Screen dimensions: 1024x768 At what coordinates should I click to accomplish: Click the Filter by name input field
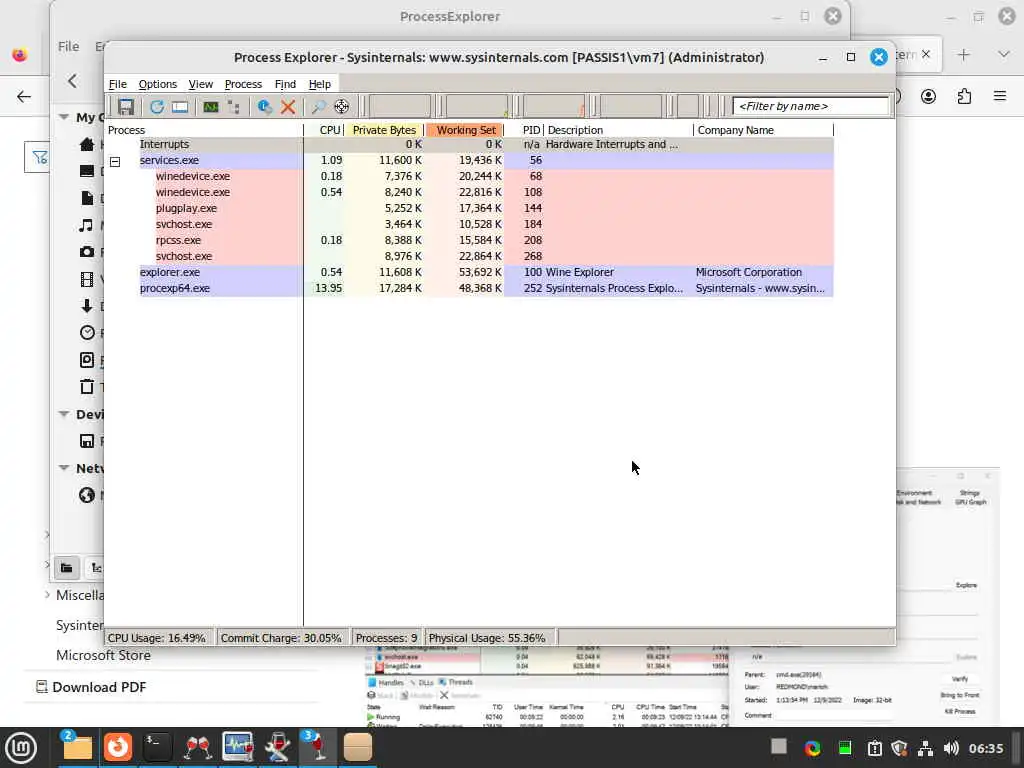[810, 106]
